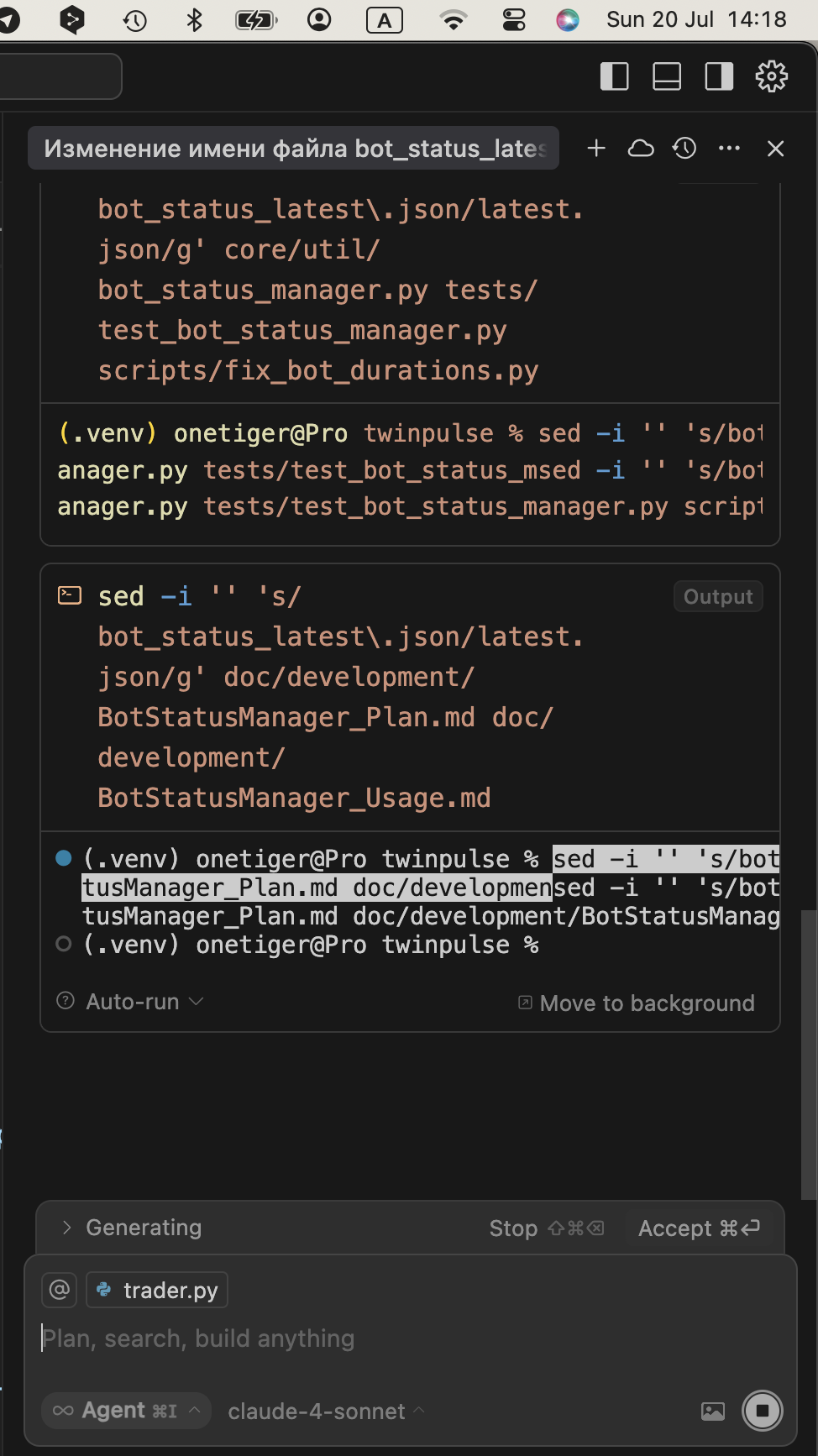Click the trader.py context chip
Screen dimensions: 818x1456
point(157,1290)
